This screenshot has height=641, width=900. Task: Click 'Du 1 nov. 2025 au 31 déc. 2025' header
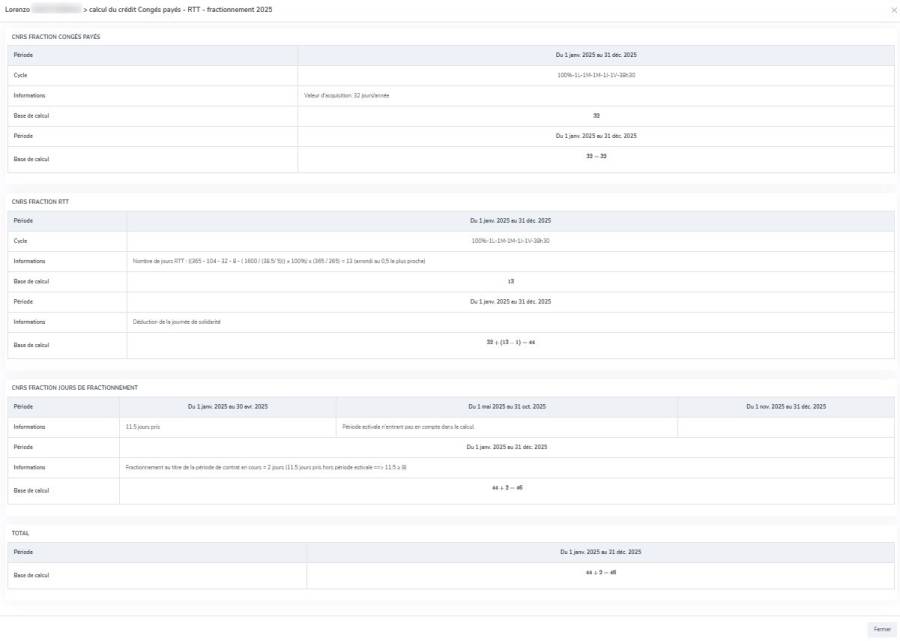[x=785, y=406]
